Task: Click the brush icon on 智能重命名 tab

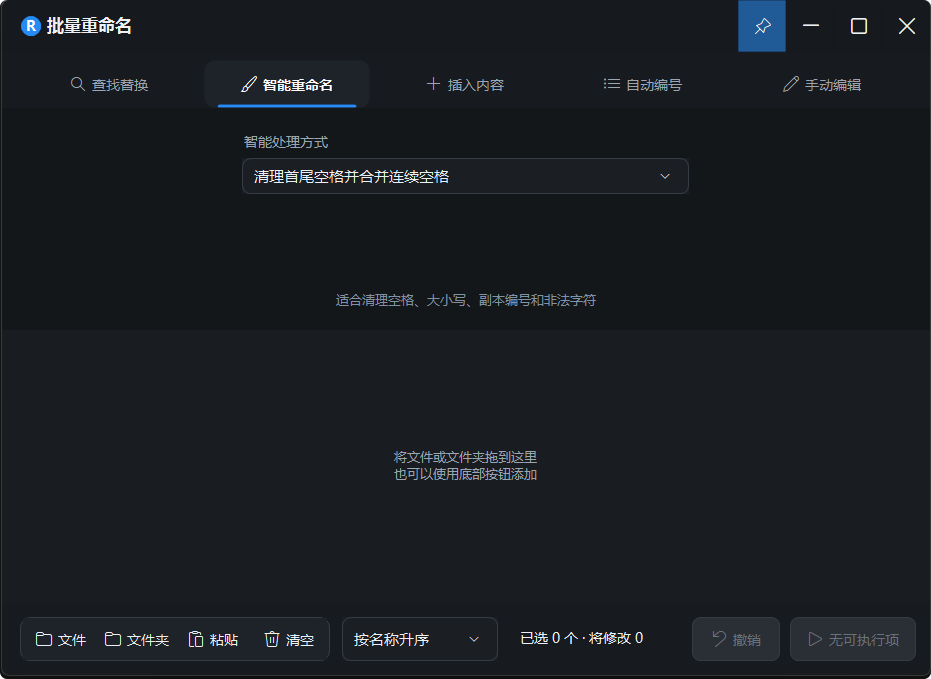Action: coord(249,84)
